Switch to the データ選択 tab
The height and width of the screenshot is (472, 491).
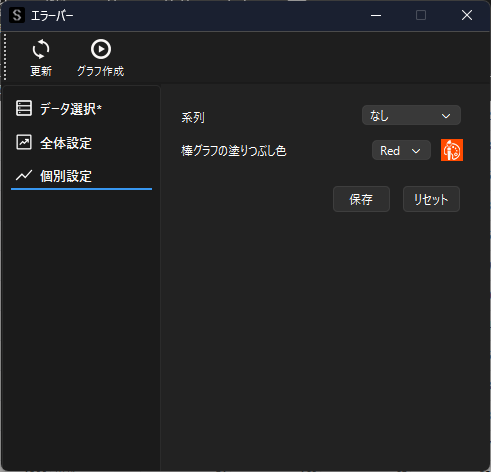(82, 109)
